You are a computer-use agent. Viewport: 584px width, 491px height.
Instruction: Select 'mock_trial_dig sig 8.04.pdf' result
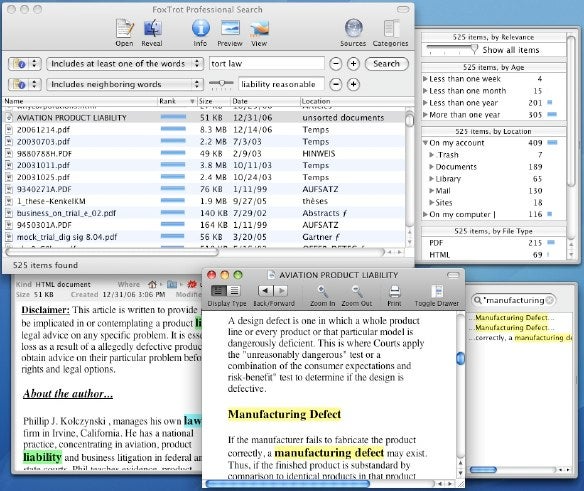[x=203, y=237]
